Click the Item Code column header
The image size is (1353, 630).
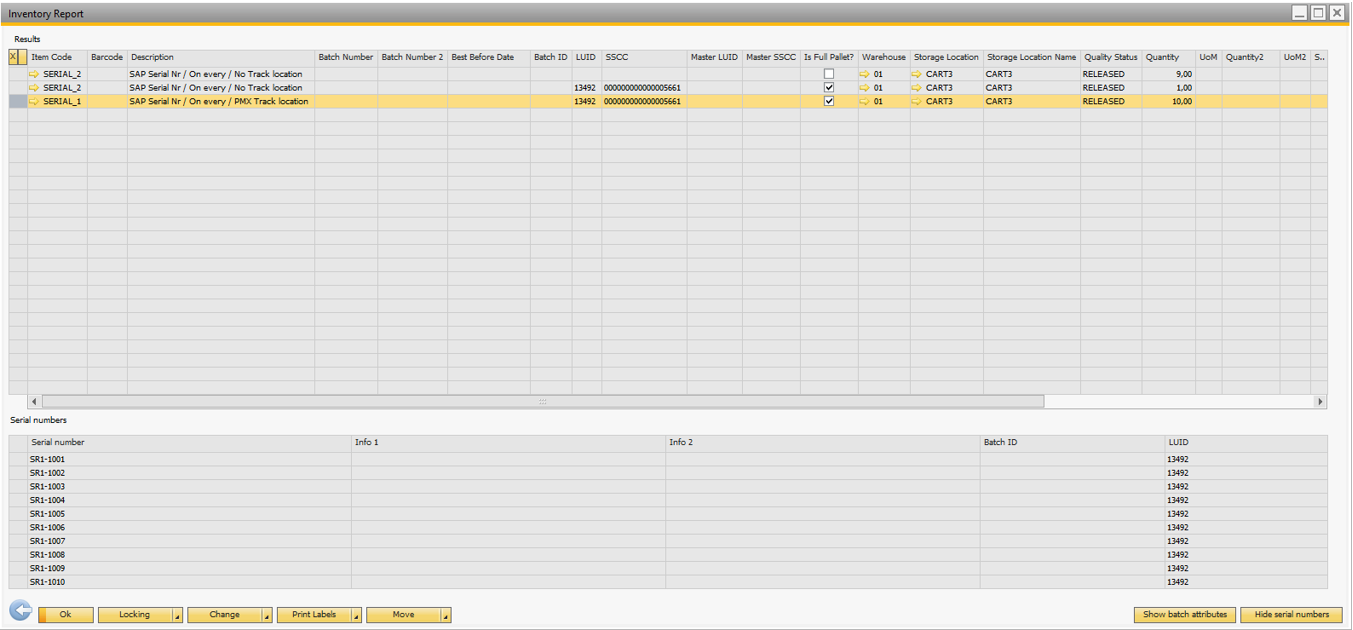(52, 57)
